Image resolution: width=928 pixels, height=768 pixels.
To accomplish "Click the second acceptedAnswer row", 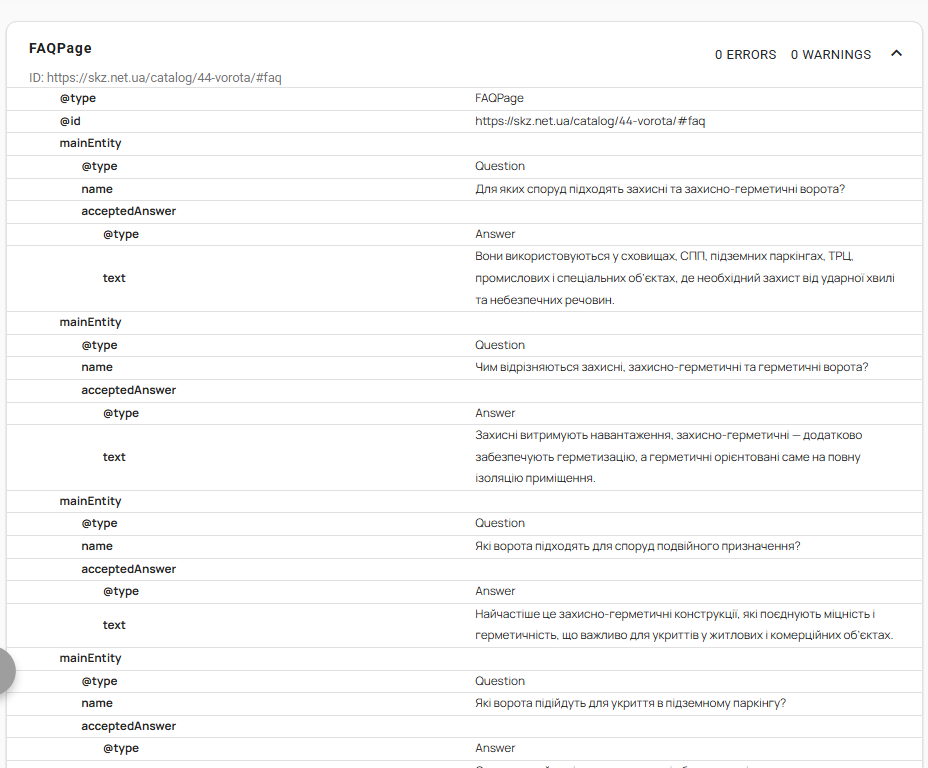I will coord(465,391).
